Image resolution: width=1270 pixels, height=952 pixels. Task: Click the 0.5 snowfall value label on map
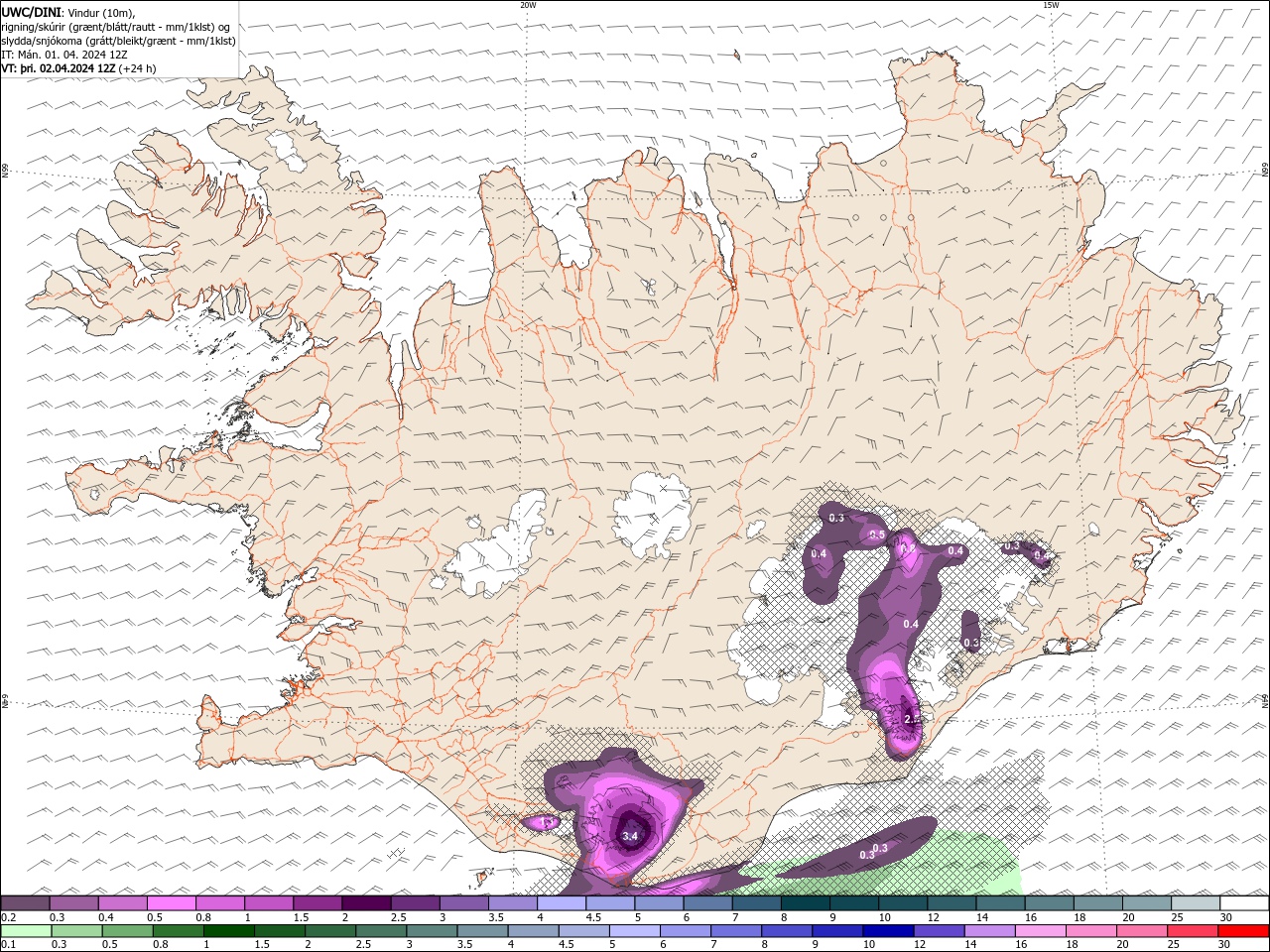[x=877, y=535]
